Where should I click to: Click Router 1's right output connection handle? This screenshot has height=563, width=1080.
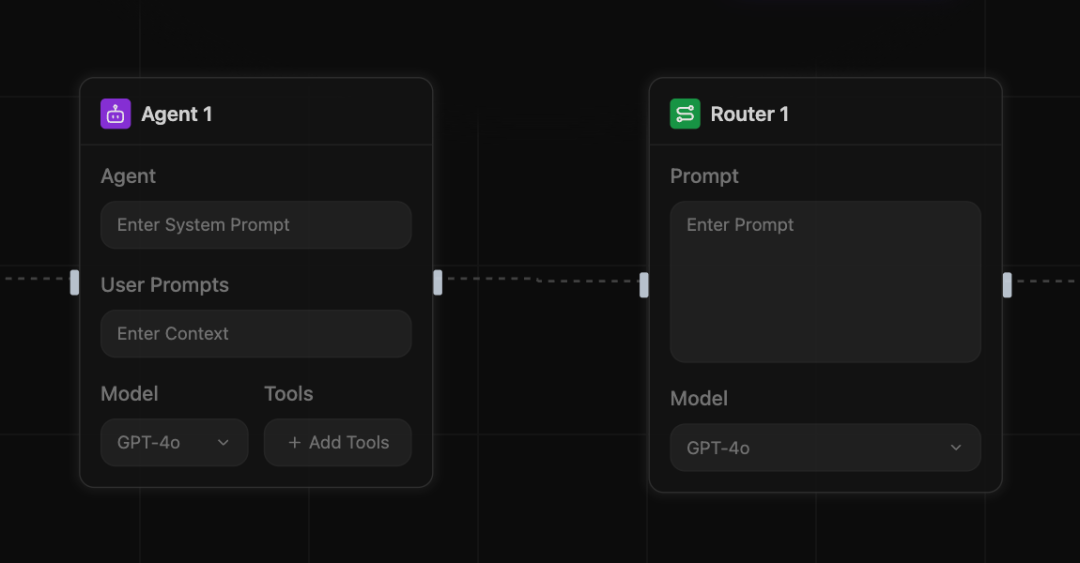tap(1007, 285)
